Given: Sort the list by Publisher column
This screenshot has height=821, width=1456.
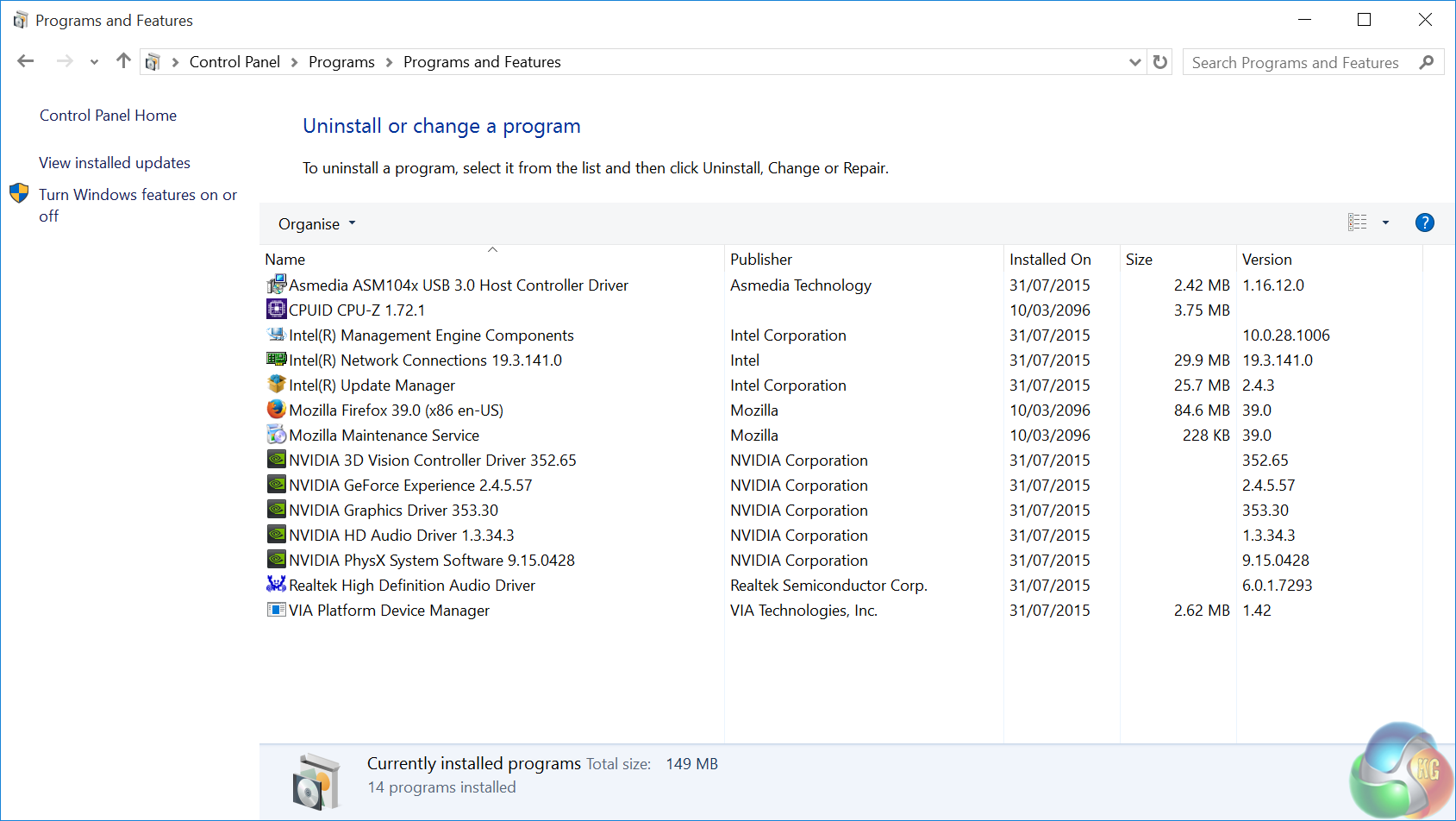Looking at the screenshot, I should point(760,260).
